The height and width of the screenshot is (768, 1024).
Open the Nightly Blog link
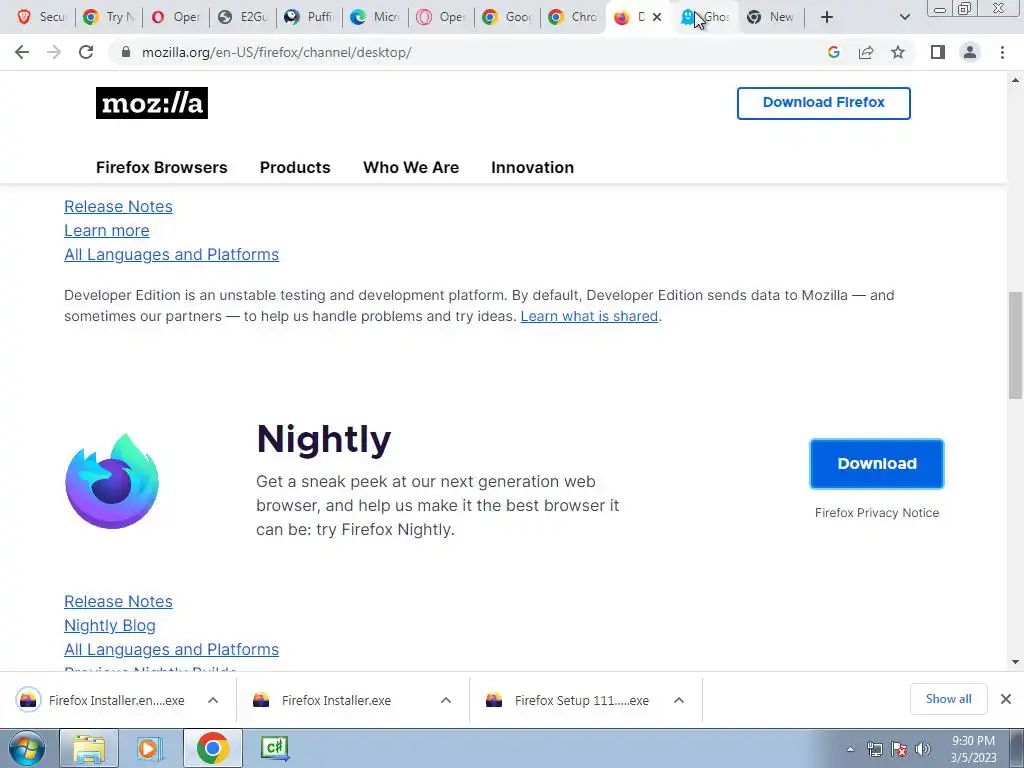tap(110, 626)
